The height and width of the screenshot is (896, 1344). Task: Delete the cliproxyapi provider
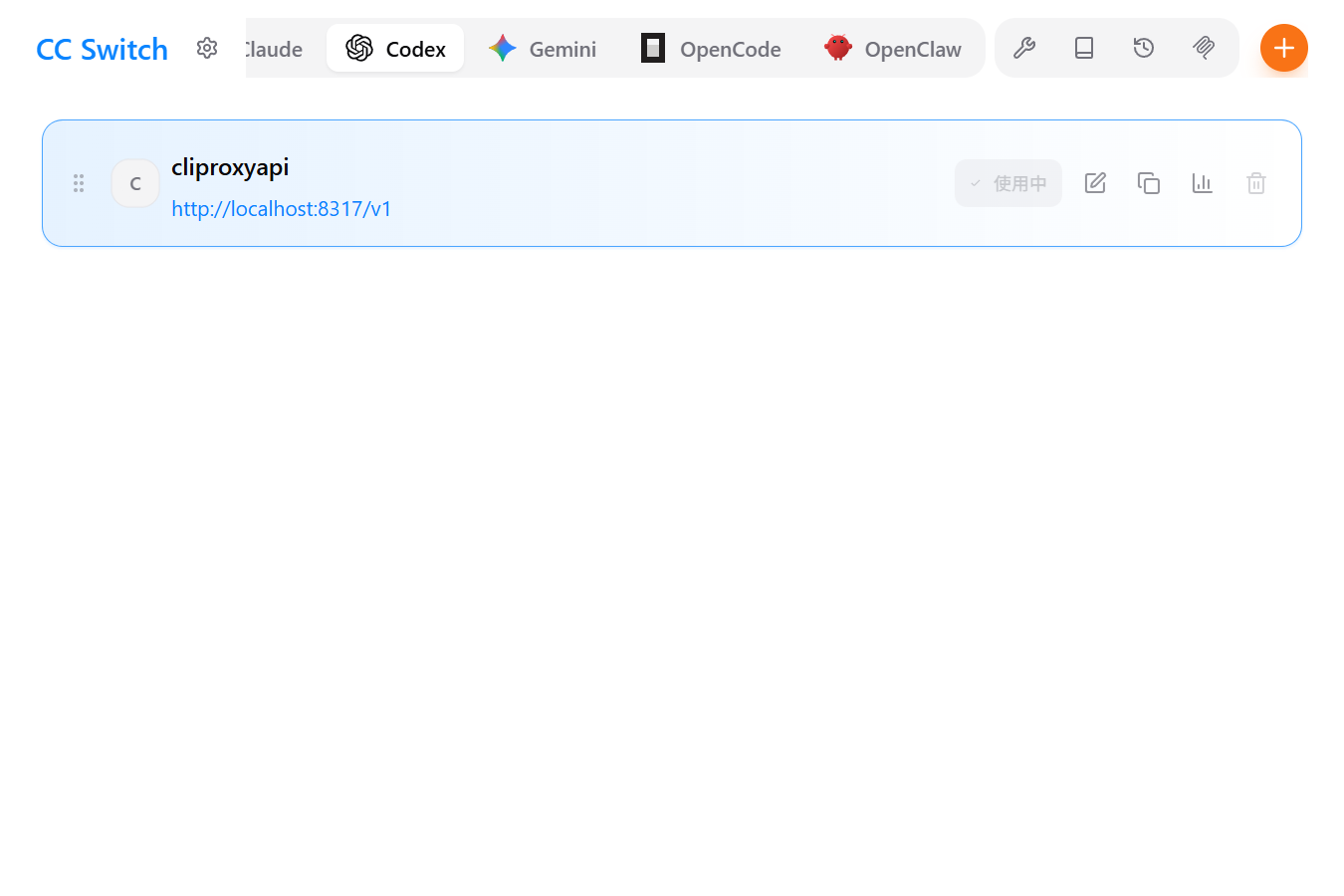(1256, 183)
